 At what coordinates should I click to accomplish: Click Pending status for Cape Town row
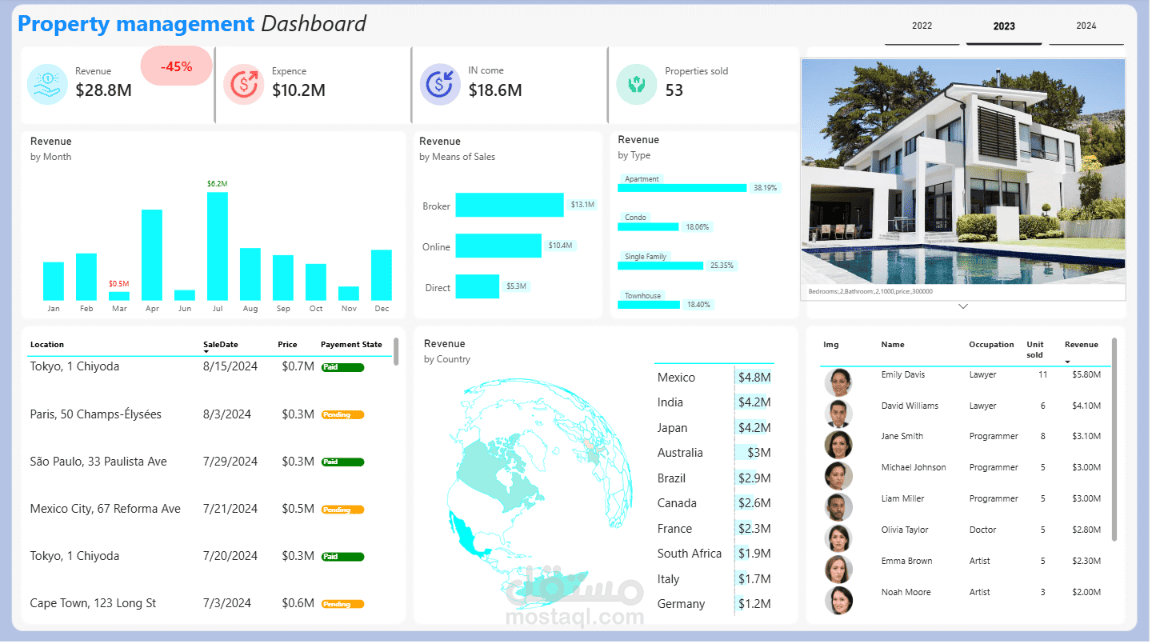[343, 604]
